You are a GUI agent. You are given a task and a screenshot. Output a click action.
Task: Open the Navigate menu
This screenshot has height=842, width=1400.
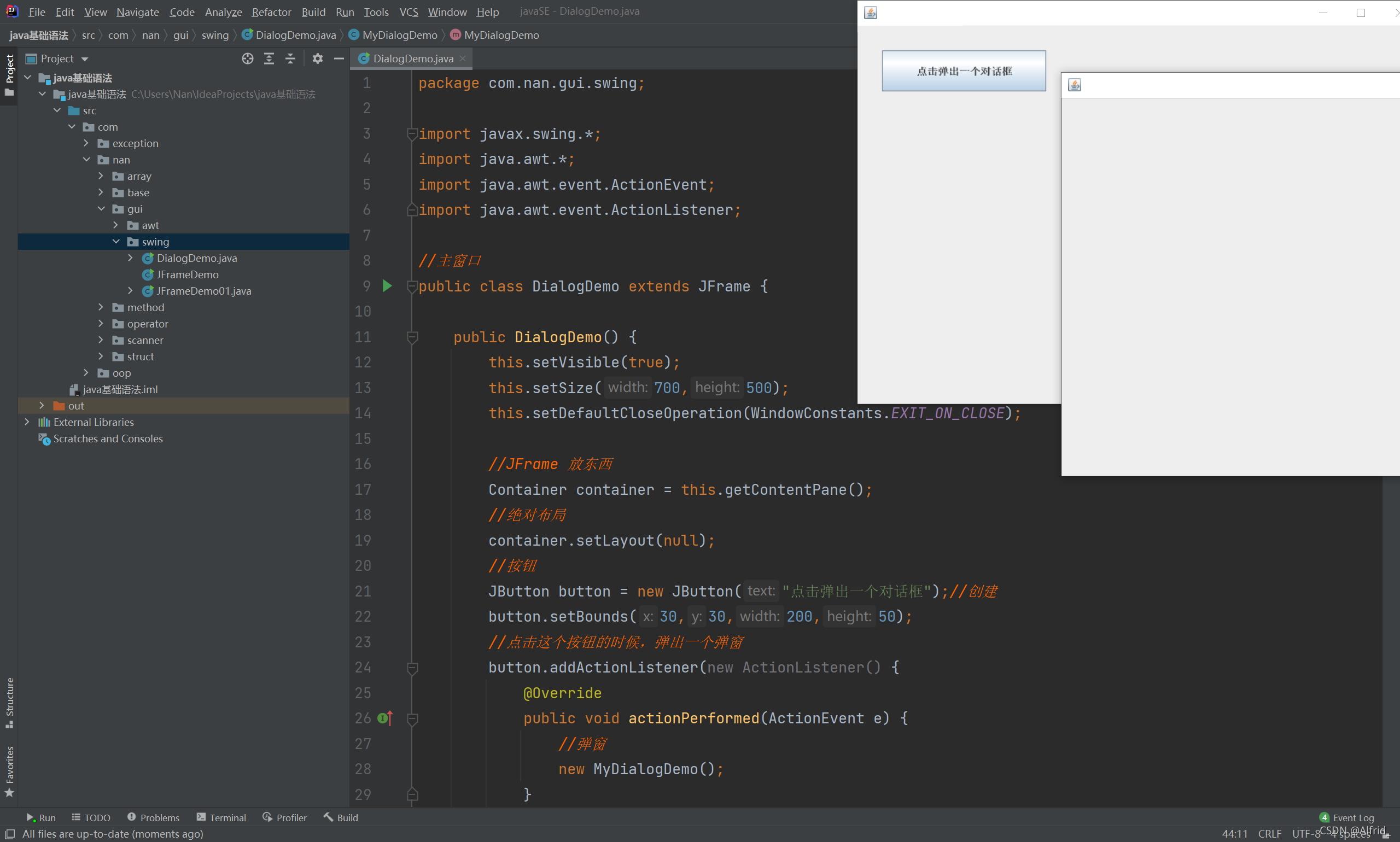137,11
